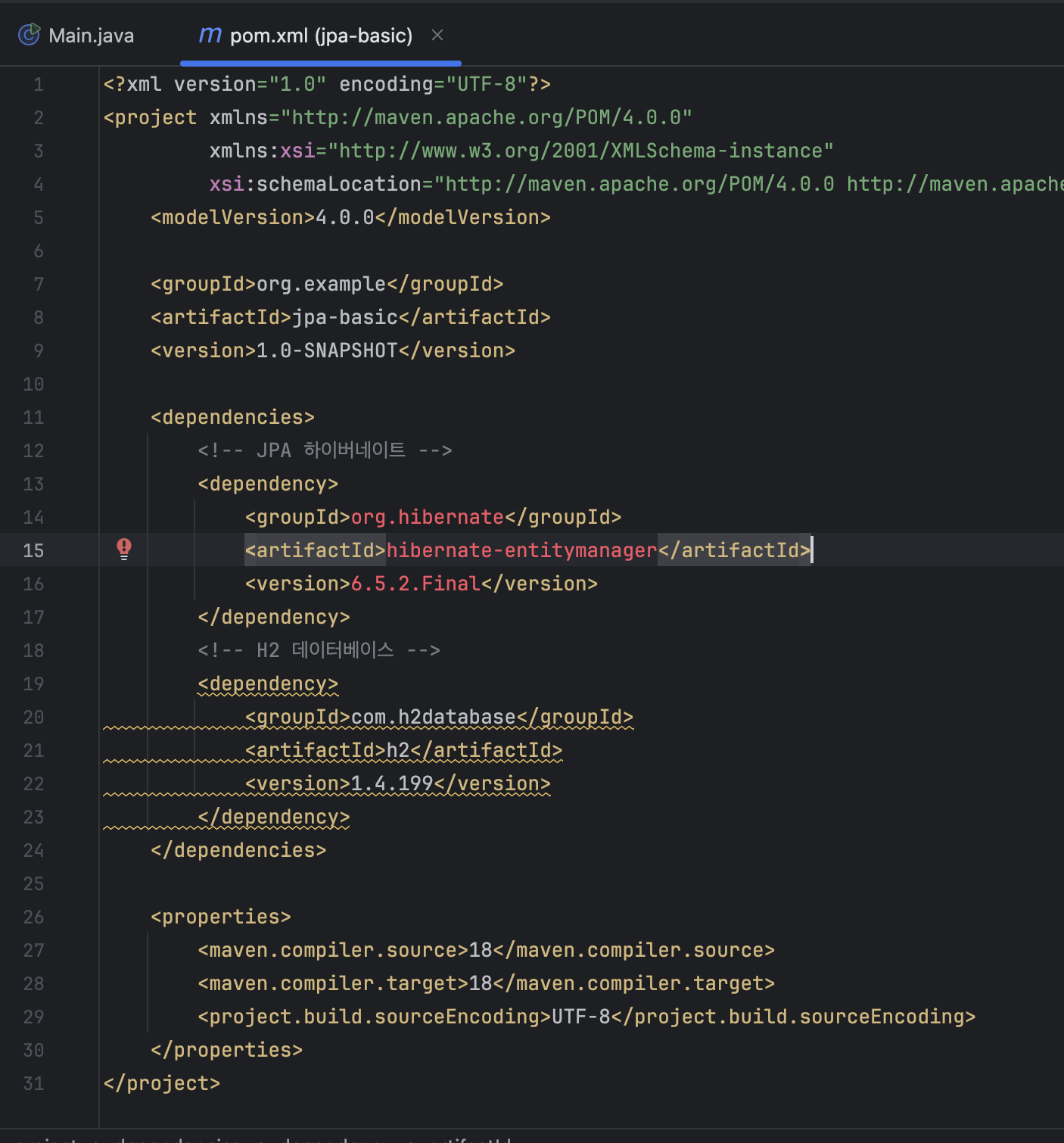The height and width of the screenshot is (1143, 1064).
Task: Close the pom.xml editor tab
Action: pos(437,35)
